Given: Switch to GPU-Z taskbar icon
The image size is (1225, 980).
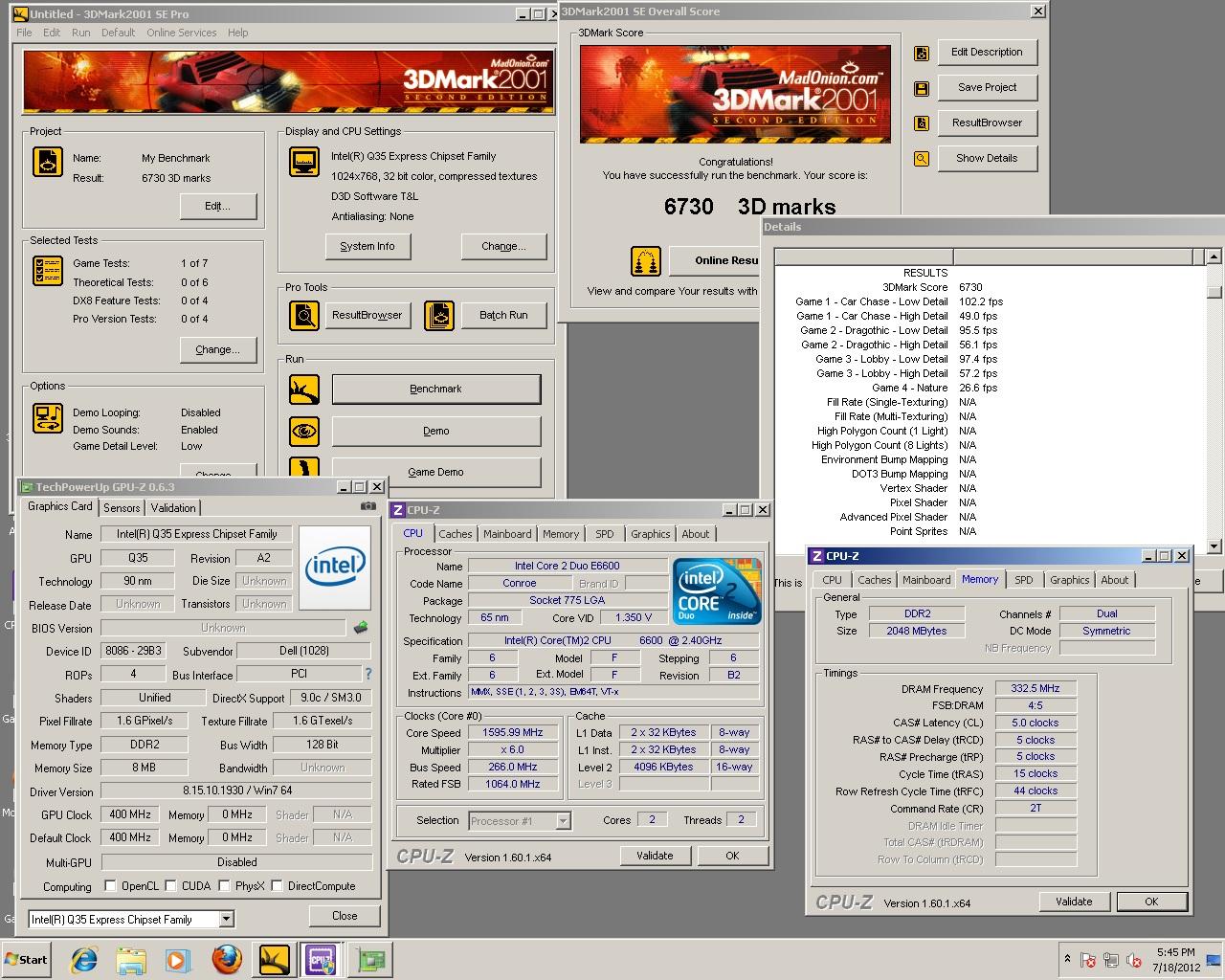Looking at the screenshot, I should 368,960.
